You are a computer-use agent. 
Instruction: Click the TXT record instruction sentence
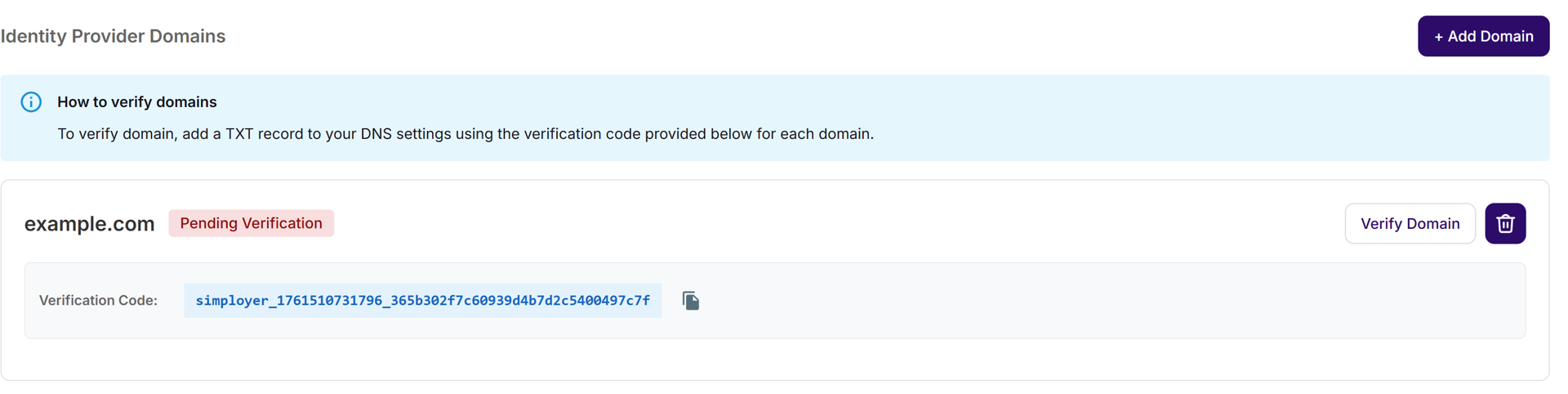465,134
